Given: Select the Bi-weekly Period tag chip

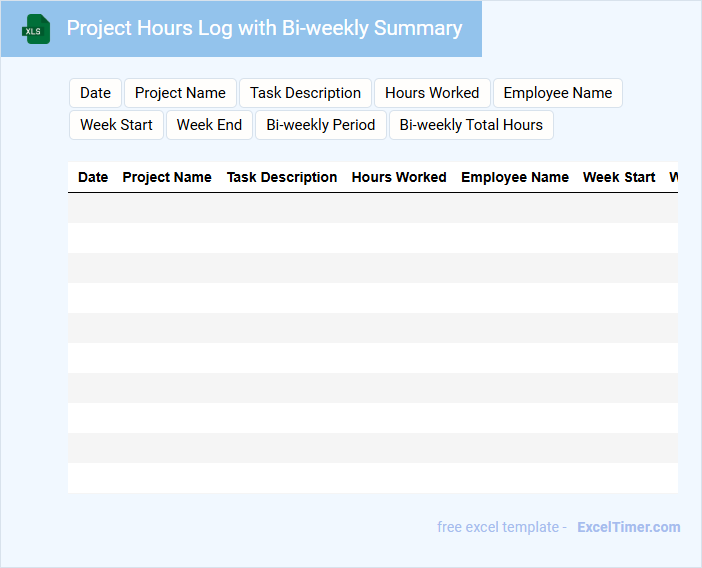Looking at the screenshot, I should coord(321,125).
